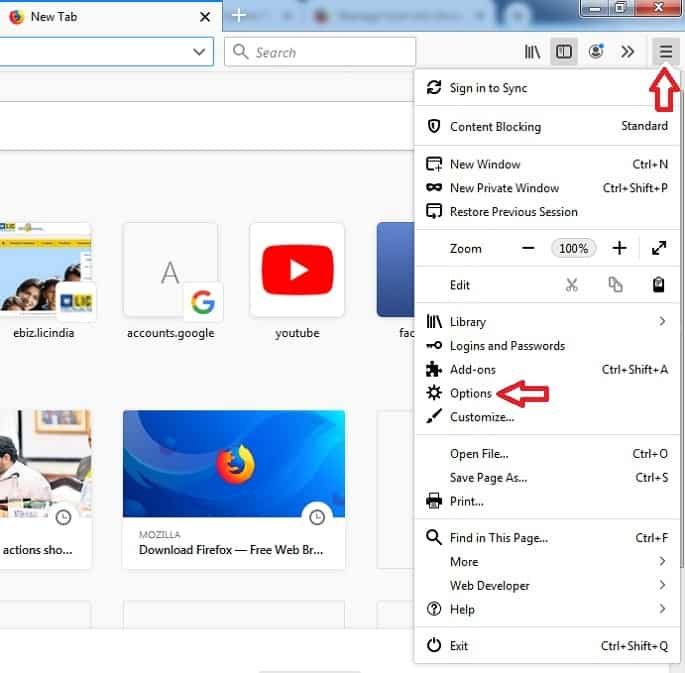Click the Content Blocking shield icon

(433, 126)
